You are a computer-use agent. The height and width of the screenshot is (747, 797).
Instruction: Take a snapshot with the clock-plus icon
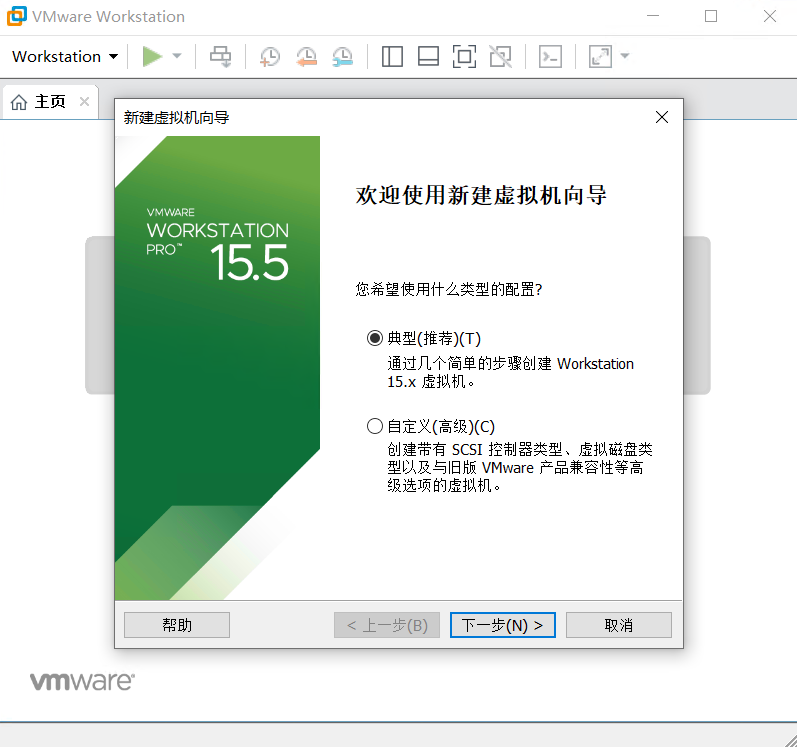point(269,56)
